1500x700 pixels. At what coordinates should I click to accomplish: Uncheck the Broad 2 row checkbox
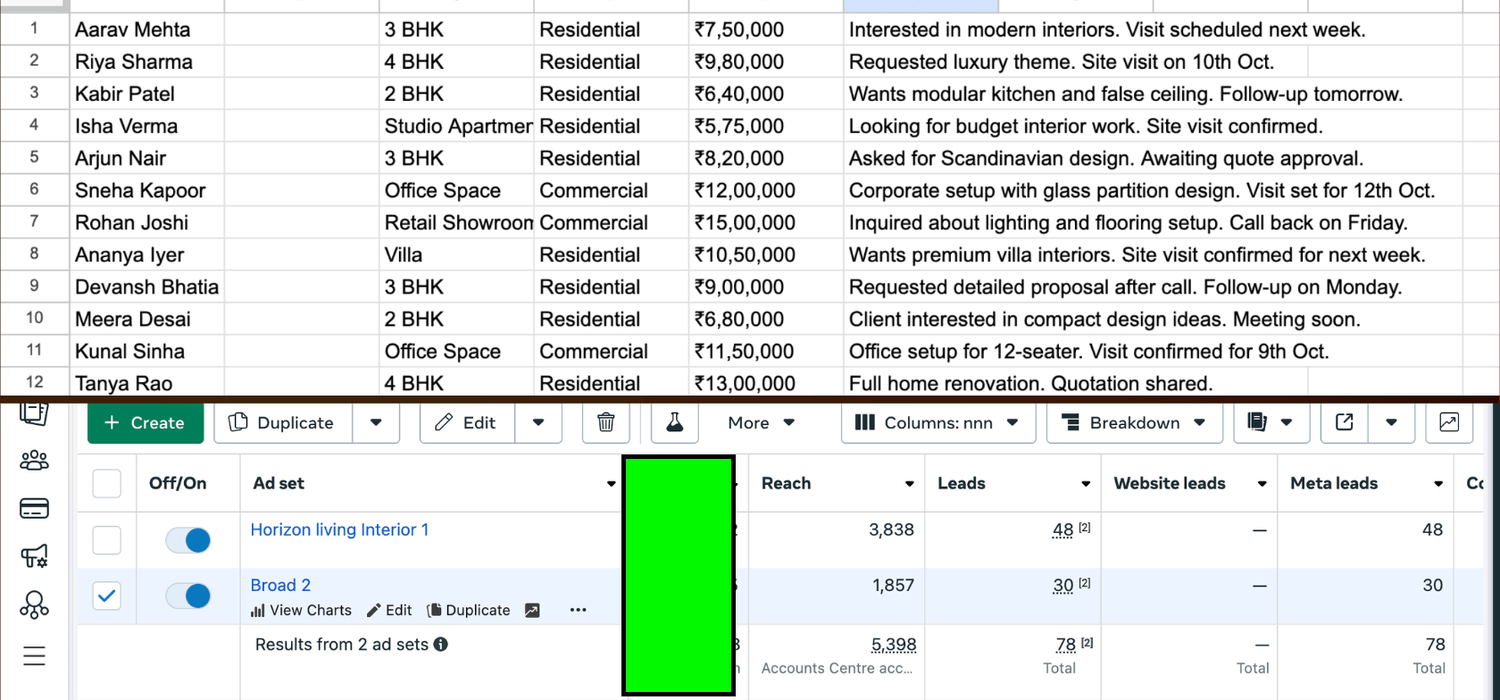coord(107,597)
